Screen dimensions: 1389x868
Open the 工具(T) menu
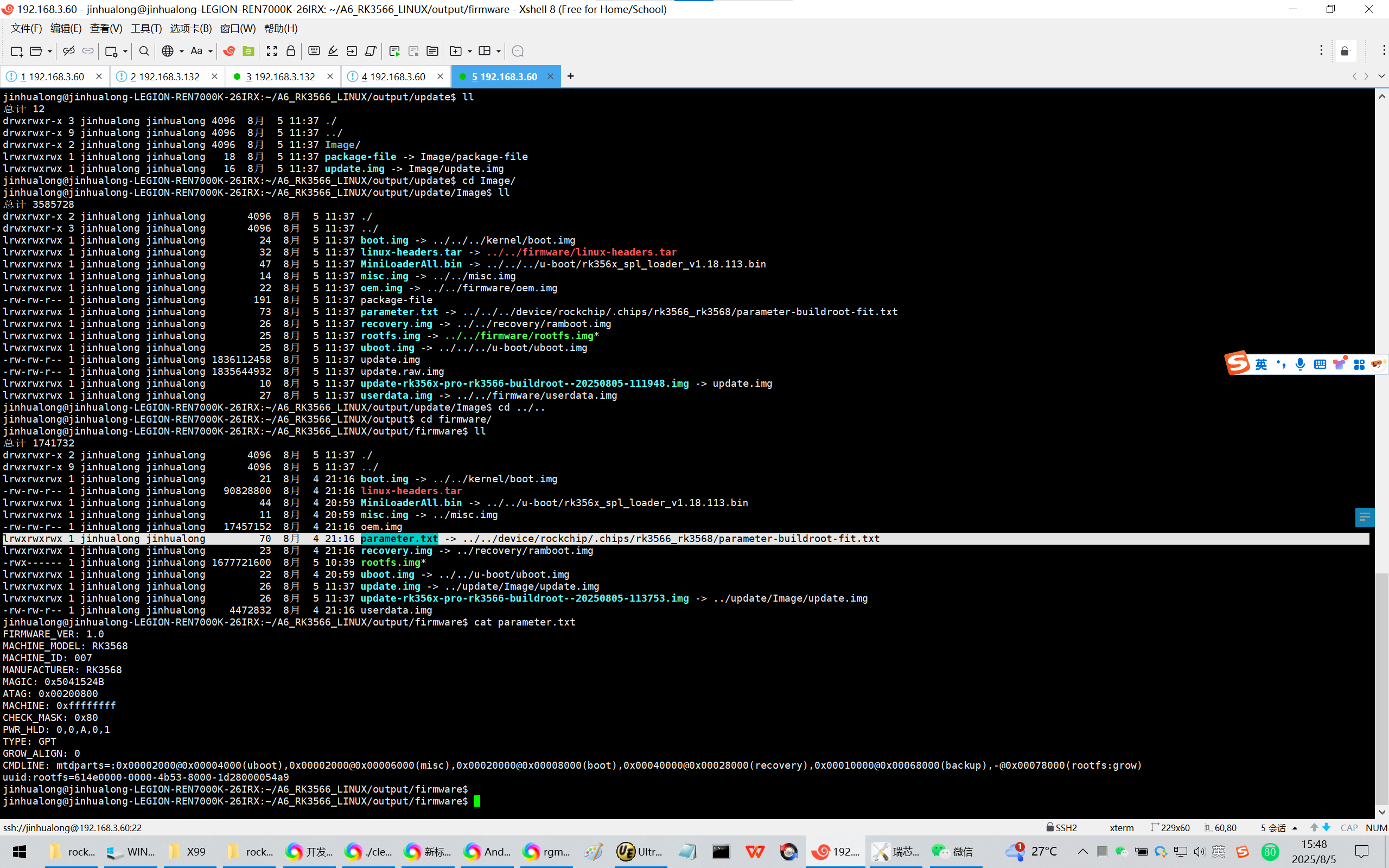coord(146,29)
